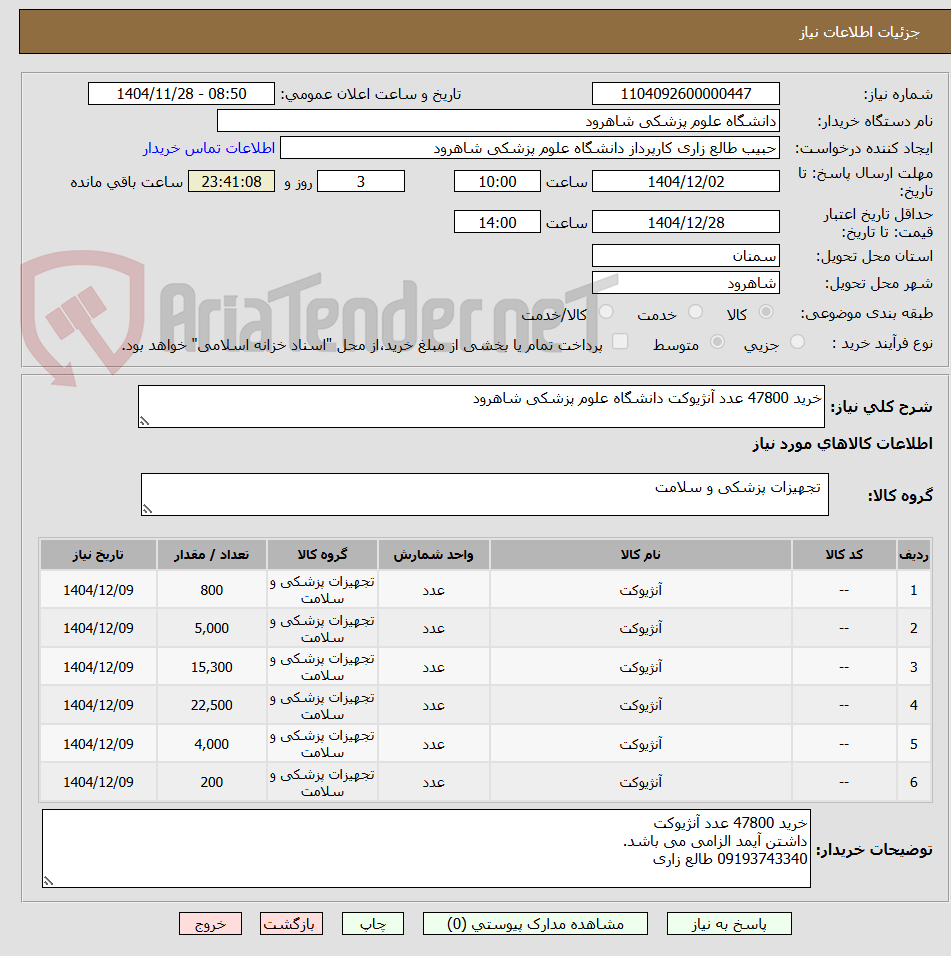Click the remaining days field showing 3
Screen dimensions: 951x956
point(361,182)
